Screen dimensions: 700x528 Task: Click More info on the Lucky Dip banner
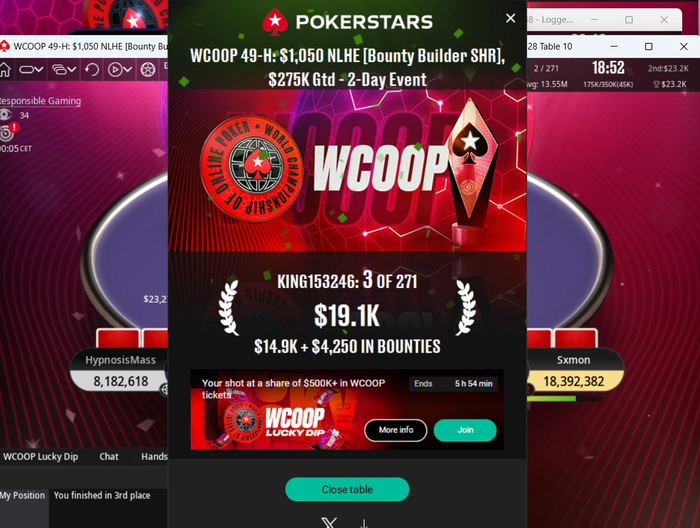click(396, 430)
